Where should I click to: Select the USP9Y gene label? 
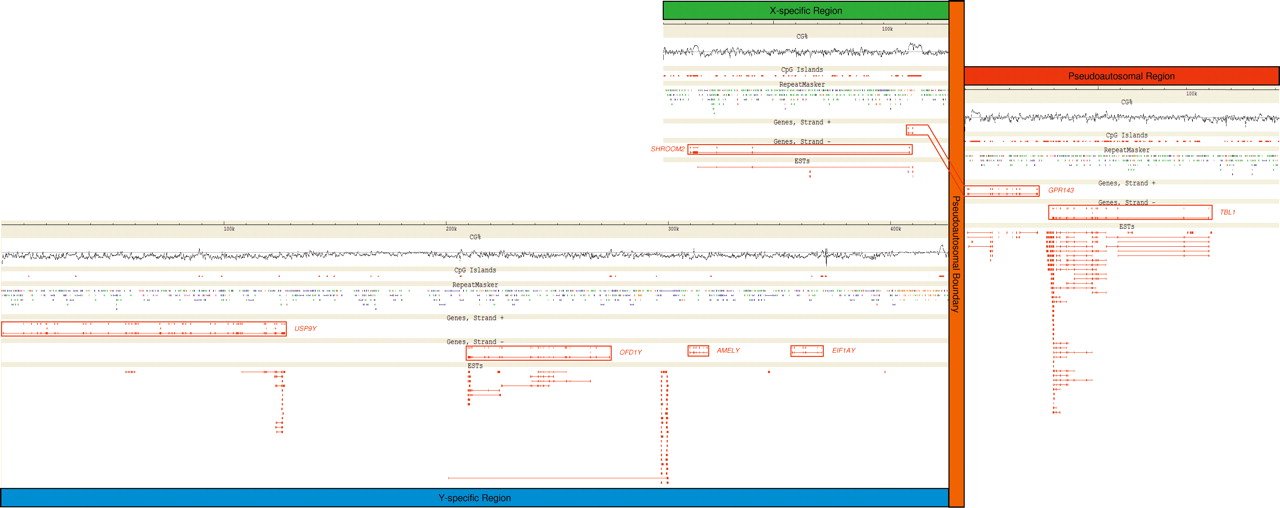click(x=305, y=328)
